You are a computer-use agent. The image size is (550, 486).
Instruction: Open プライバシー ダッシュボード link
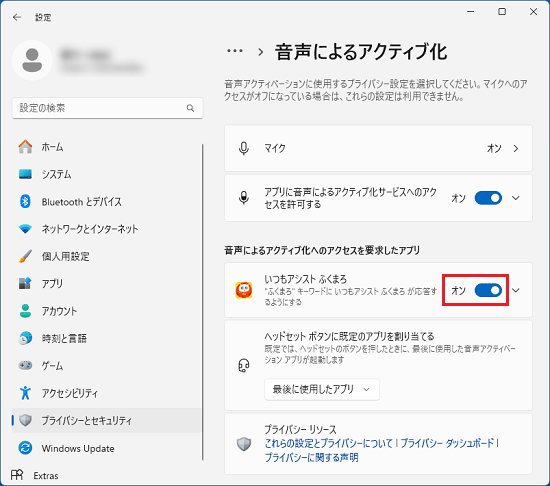[447, 443]
